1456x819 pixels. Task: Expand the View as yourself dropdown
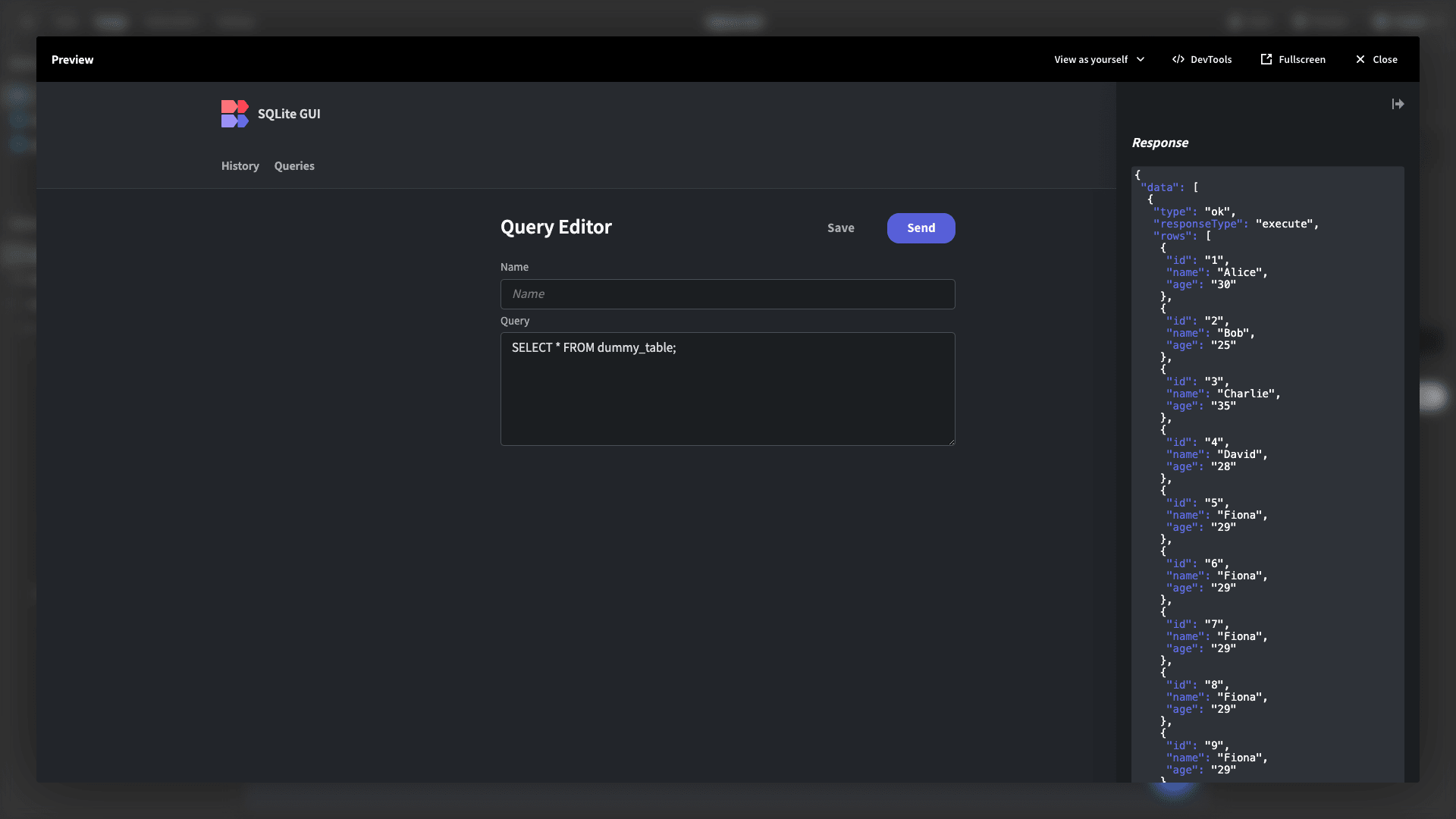[1099, 59]
